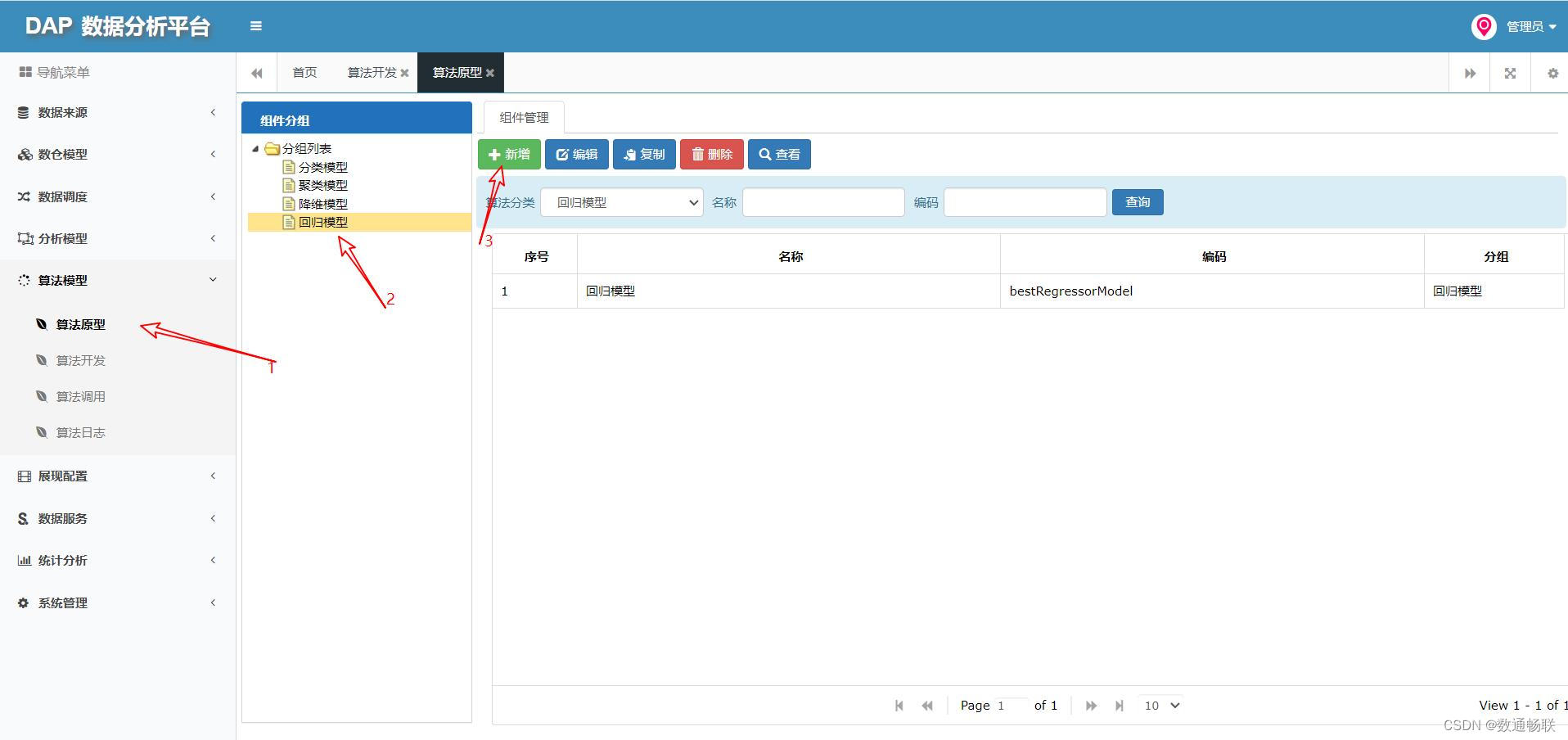Close the 算法开发 tab

404,73
